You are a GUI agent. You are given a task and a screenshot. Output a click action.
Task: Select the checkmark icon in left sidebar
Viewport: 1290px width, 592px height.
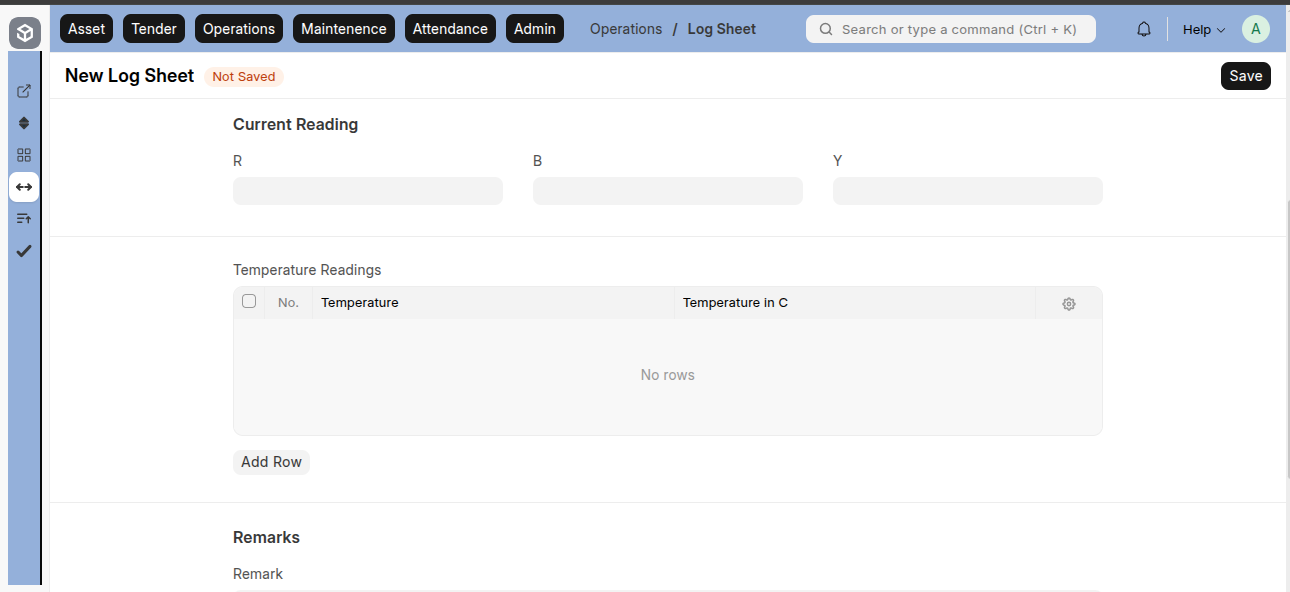pos(23,251)
